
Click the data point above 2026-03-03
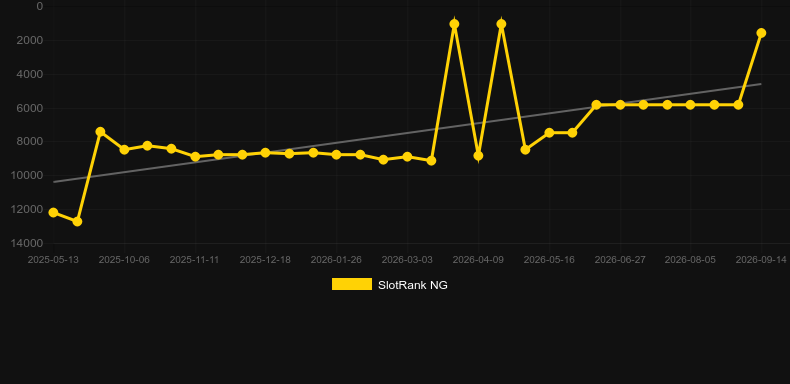point(407,157)
